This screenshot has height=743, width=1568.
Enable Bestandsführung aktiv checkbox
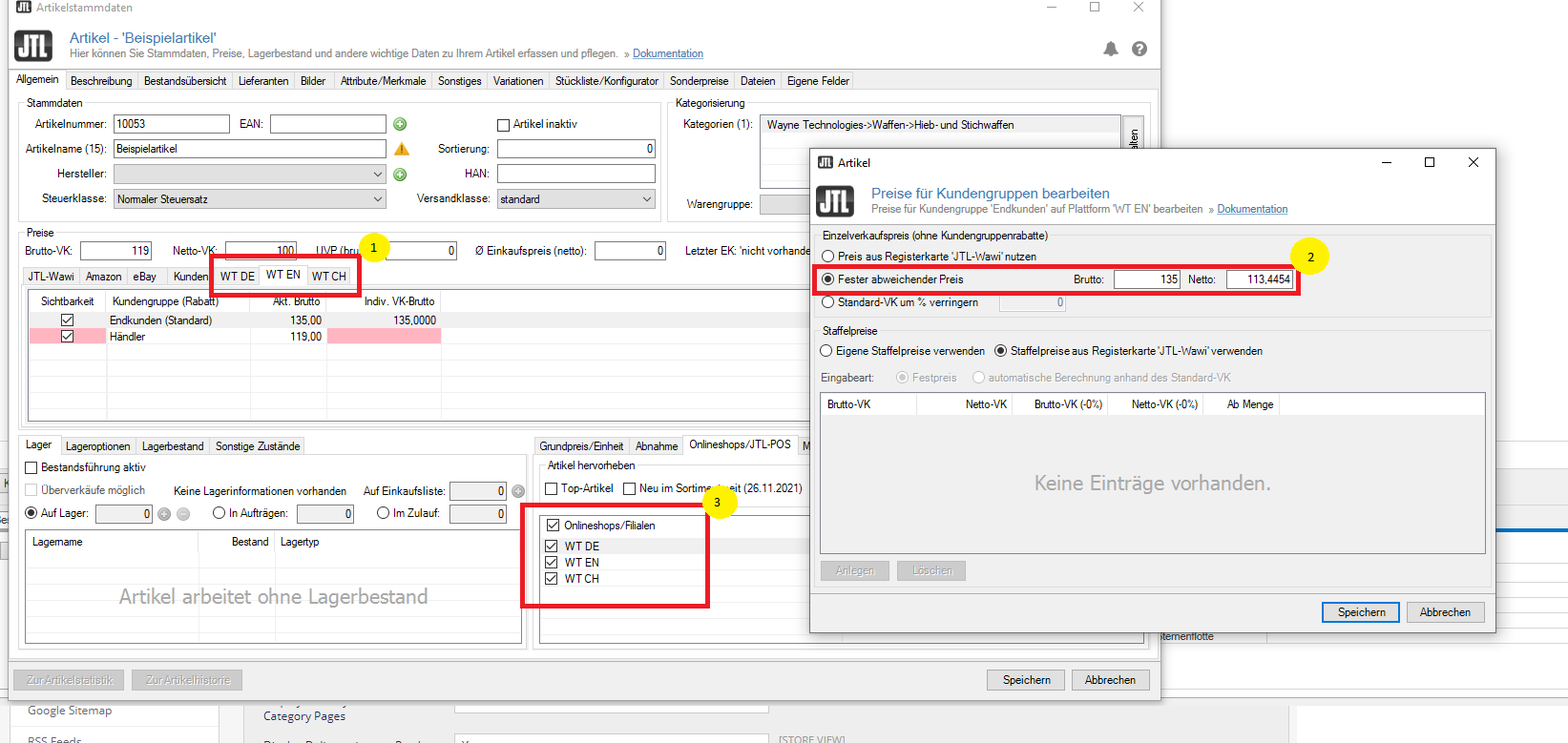pos(31,467)
